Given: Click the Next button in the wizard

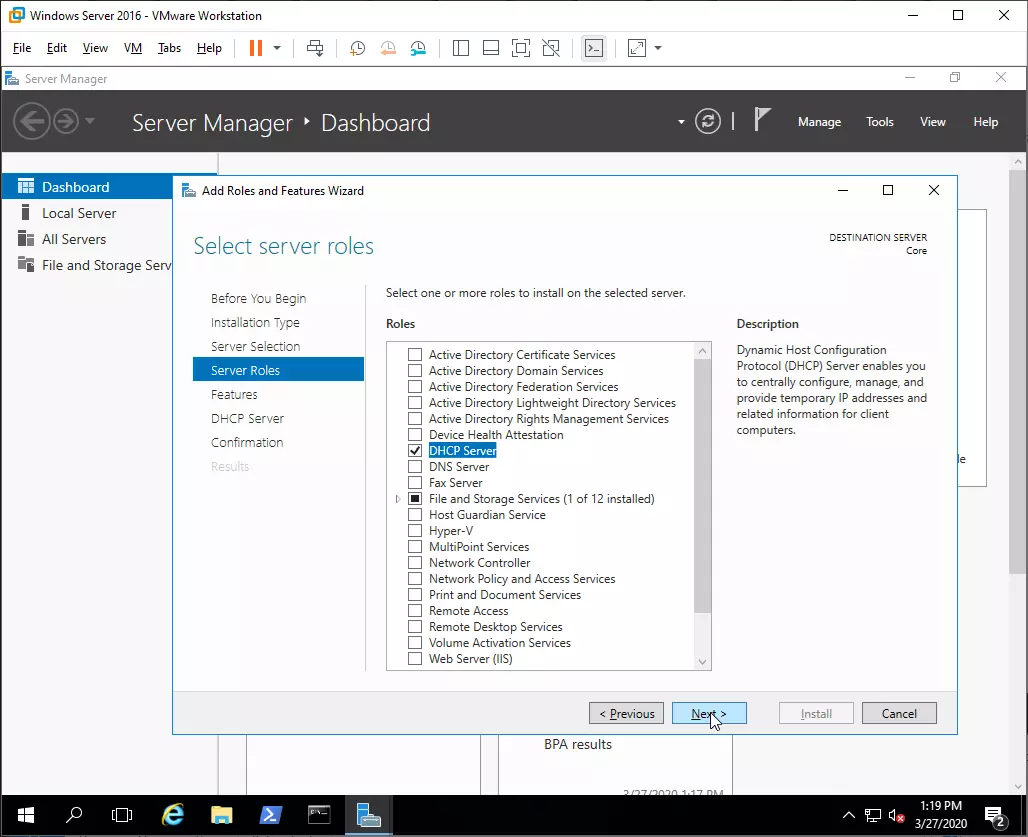Looking at the screenshot, I should pos(709,713).
